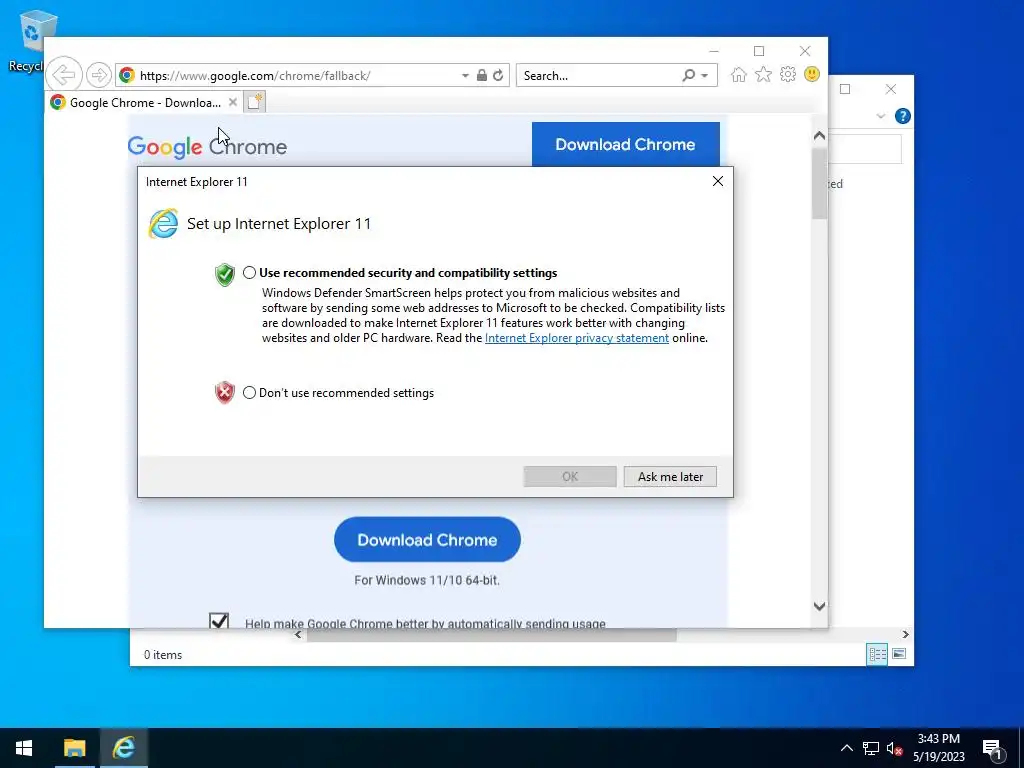This screenshot has height=768, width=1024.
Task: Click the horizontal scrollbar left arrow
Action: [x=298, y=634]
